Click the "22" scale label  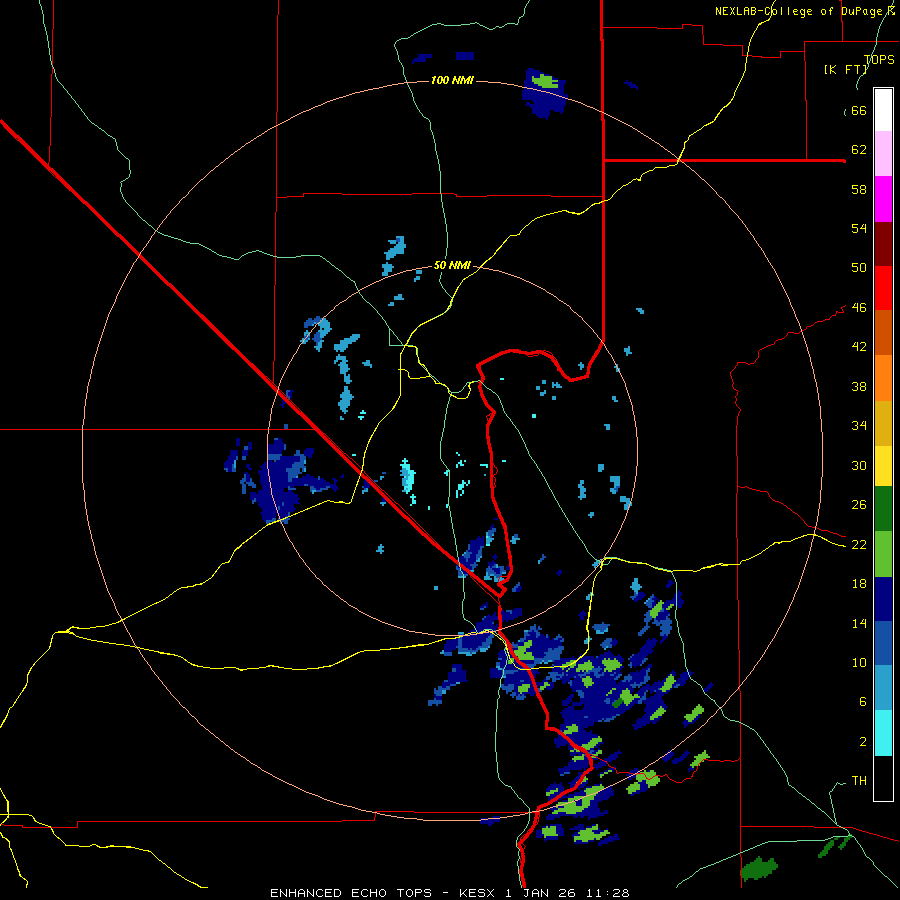pyautogui.click(x=859, y=544)
